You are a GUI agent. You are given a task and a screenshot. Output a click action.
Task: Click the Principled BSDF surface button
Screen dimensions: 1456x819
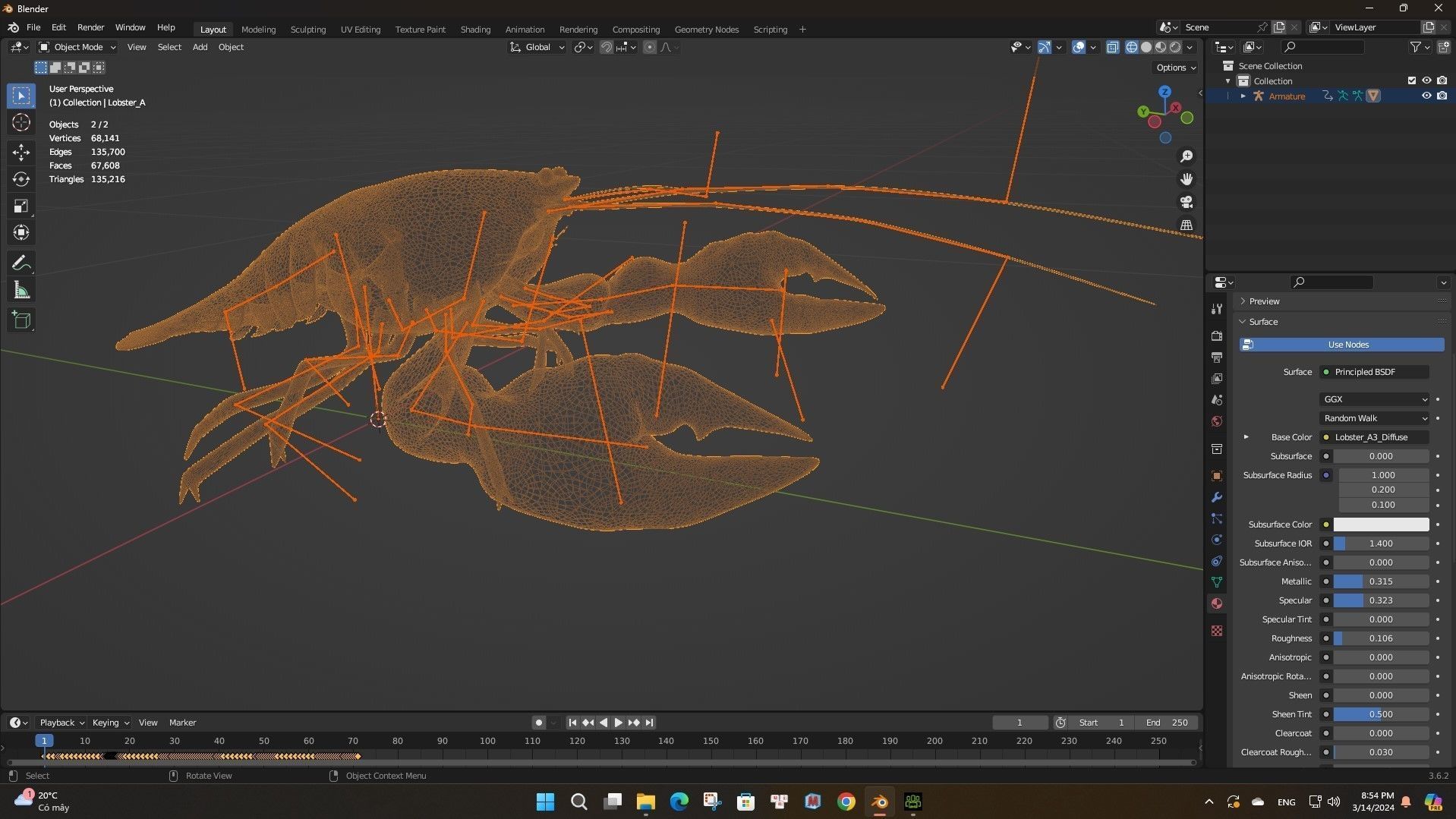[x=1375, y=372]
